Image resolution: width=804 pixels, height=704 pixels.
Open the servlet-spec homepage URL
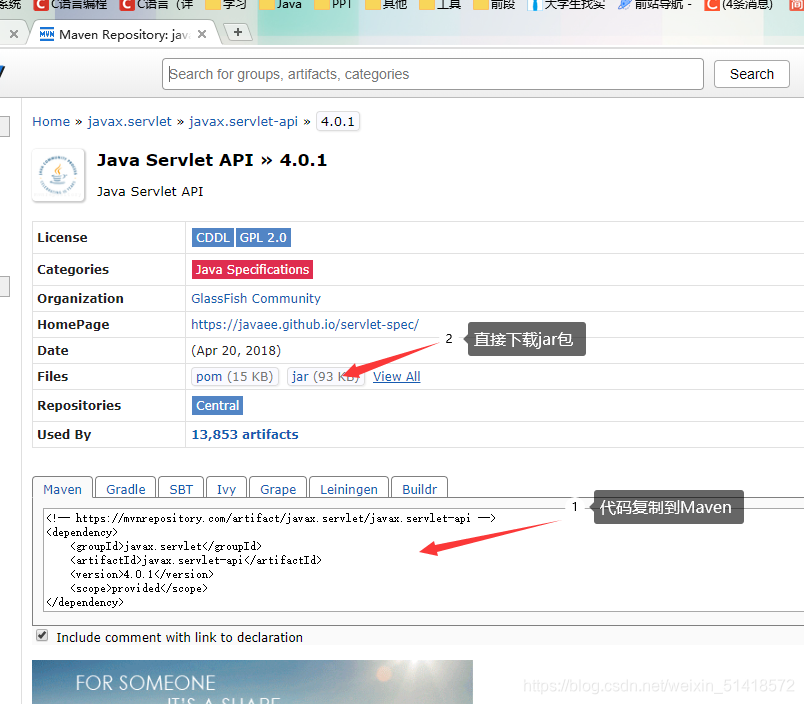click(305, 325)
